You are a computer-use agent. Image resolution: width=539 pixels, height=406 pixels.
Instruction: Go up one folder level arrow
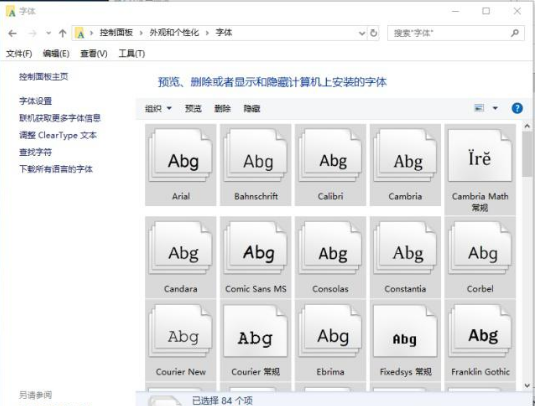coord(63,33)
